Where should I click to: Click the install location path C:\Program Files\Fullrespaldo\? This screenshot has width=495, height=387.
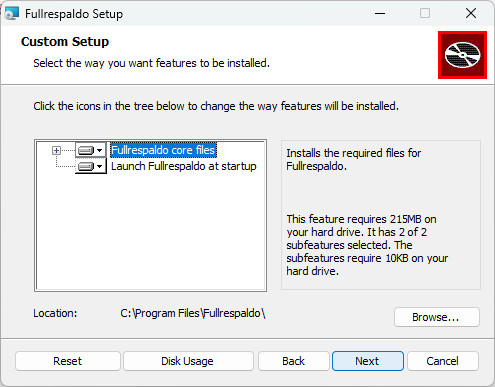pos(193,313)
